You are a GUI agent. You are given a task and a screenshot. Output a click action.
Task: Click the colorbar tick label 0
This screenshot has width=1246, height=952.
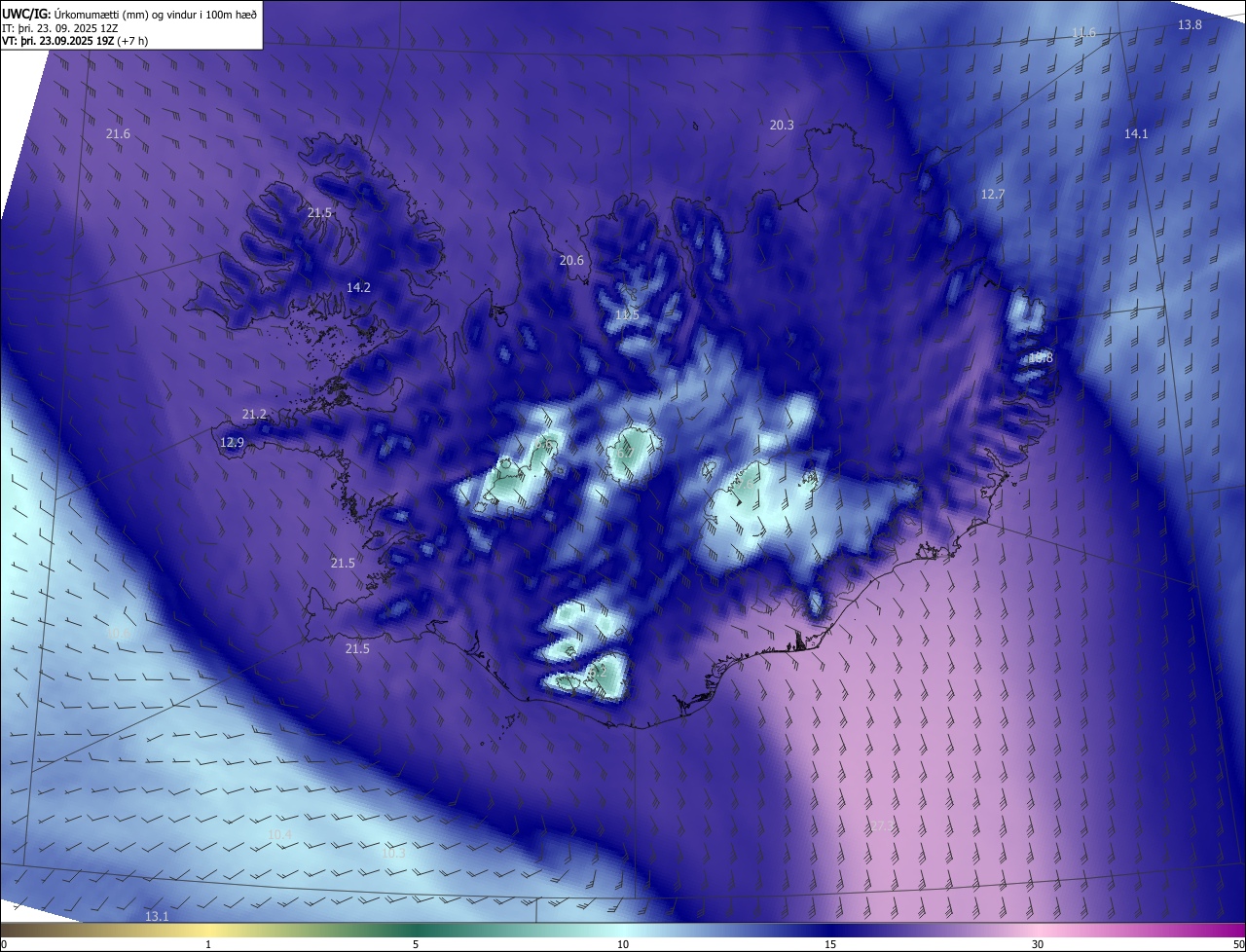(3, 944)
